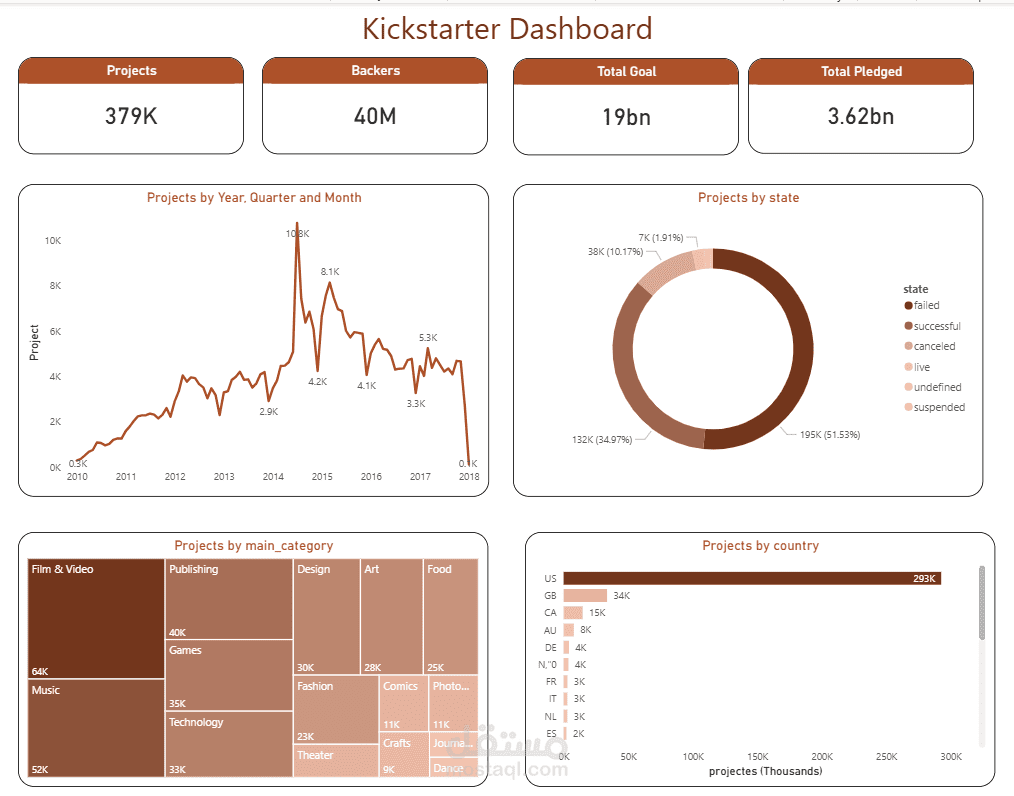Click the 2014 x-axis label
The width and height of the screenshot is (1014, 796).
point(273,477)
